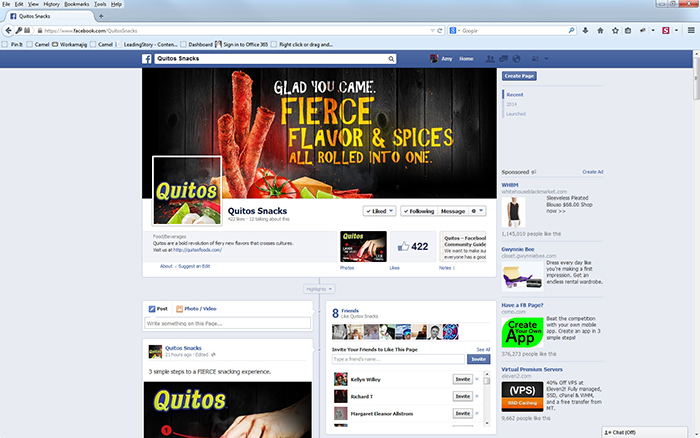
Task: Click See All friends link
Action: click(483, 350)
